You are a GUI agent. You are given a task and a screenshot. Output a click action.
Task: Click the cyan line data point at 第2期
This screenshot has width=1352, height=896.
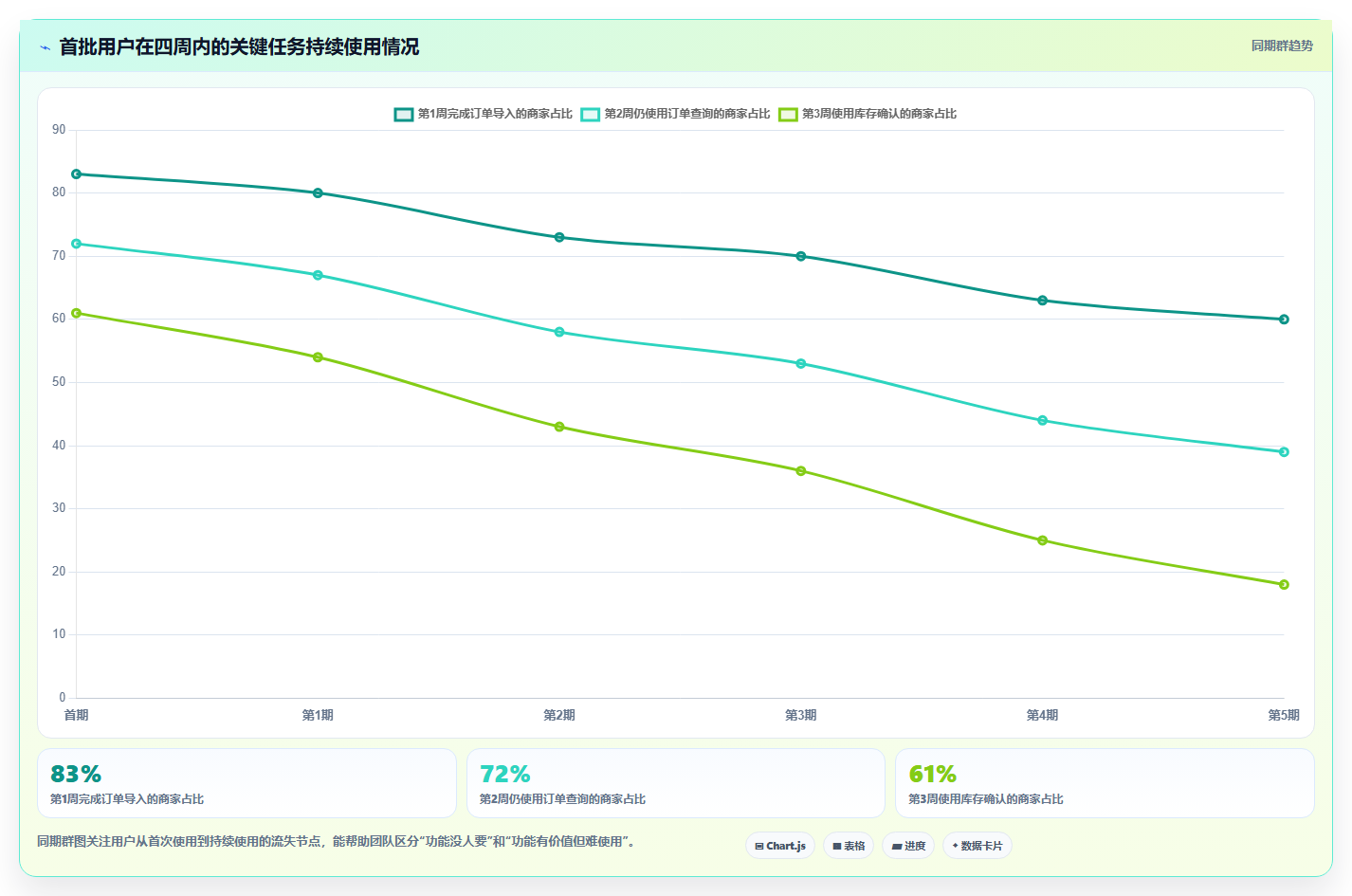coord(559,332)
